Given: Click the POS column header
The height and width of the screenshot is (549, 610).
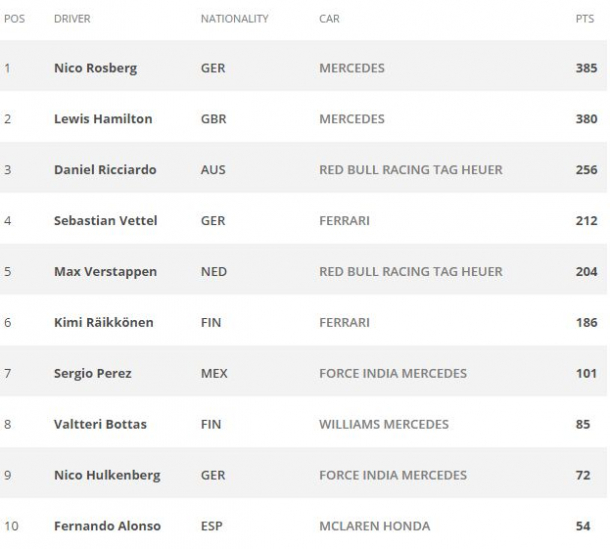Looking at the screenshot, I should tap(14, 19).
